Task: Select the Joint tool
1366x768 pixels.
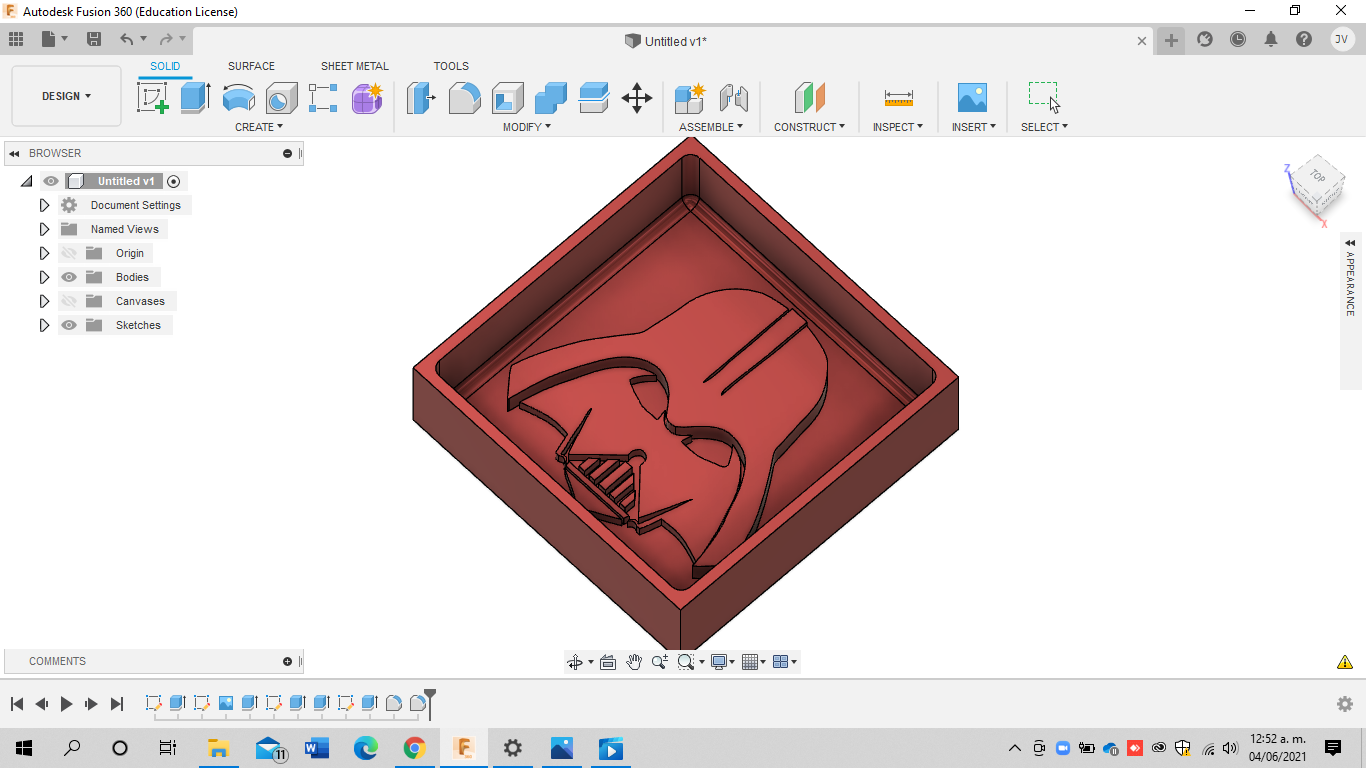Action: pyautogui.click(x=733, y=98)
